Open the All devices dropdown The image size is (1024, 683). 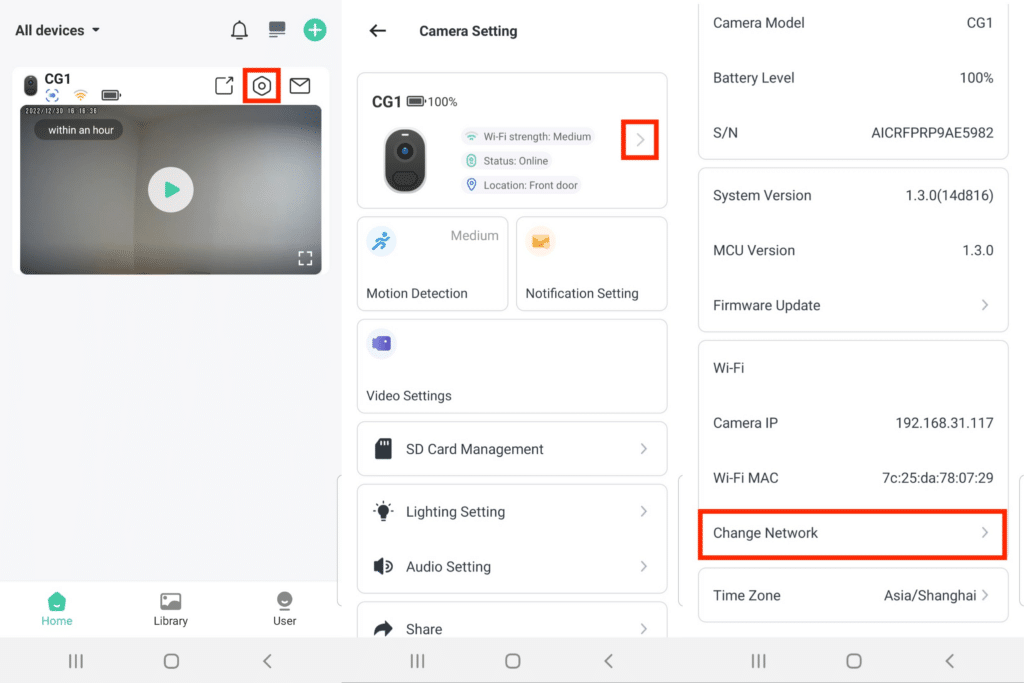coord(57,30)
